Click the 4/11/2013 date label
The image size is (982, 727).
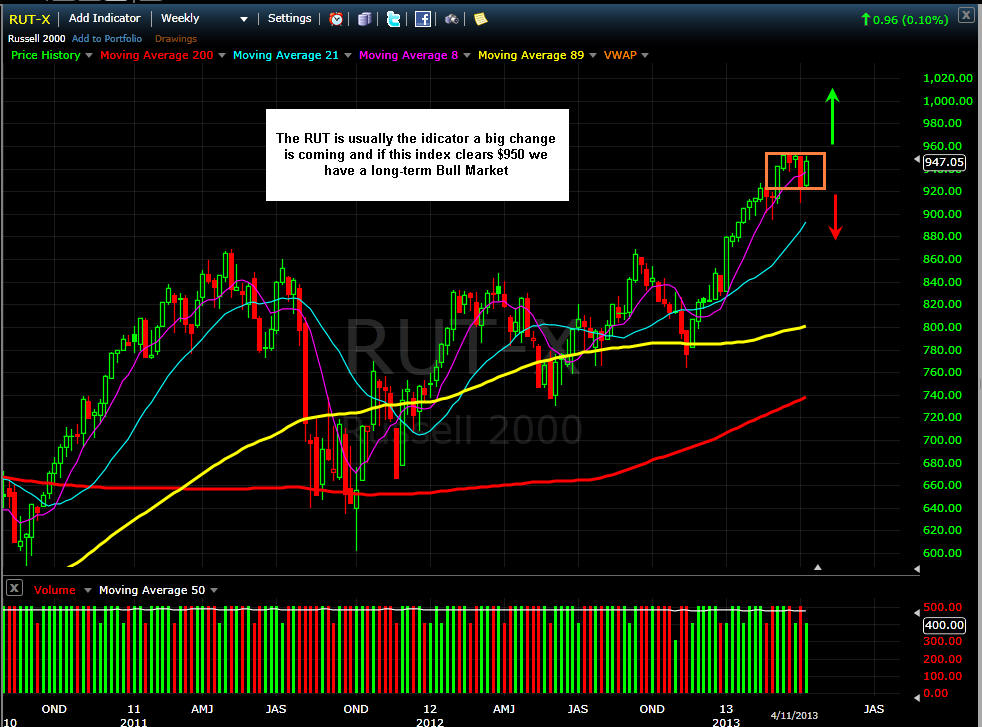794,715
